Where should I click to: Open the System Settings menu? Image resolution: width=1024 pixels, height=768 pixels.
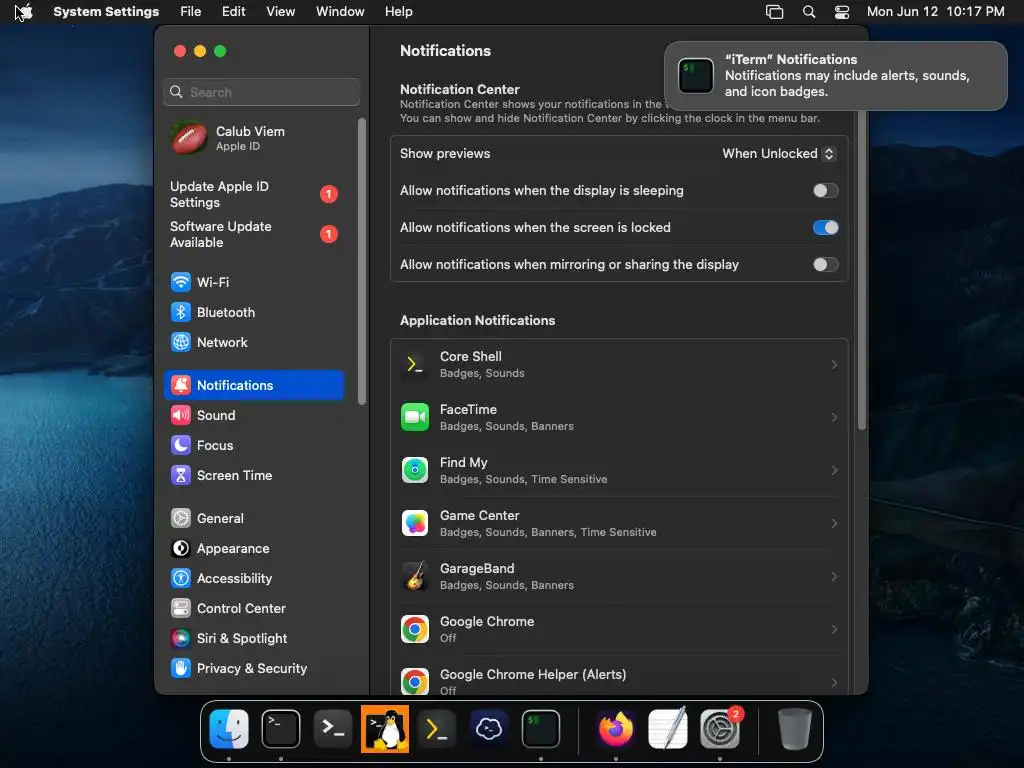click(x=106, y=12)
